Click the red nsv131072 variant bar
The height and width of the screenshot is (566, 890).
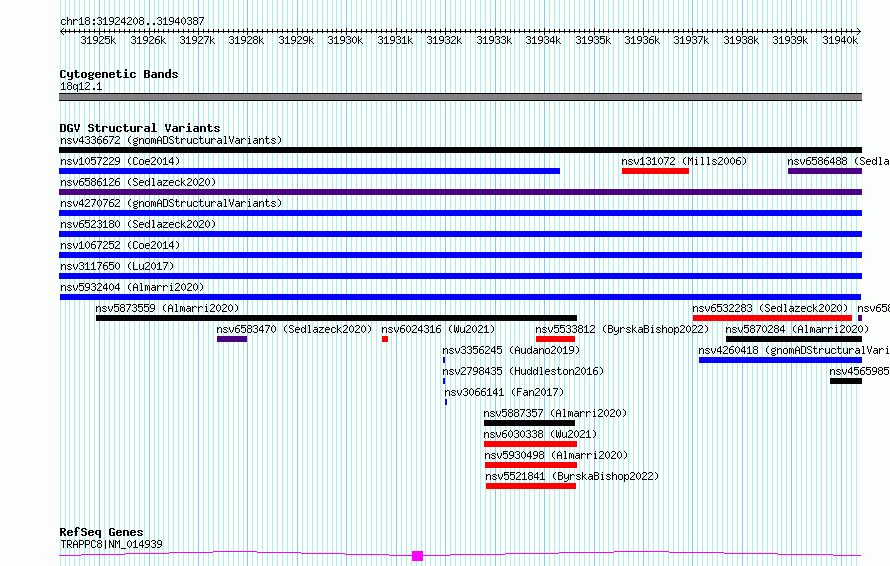click(655, 171)
